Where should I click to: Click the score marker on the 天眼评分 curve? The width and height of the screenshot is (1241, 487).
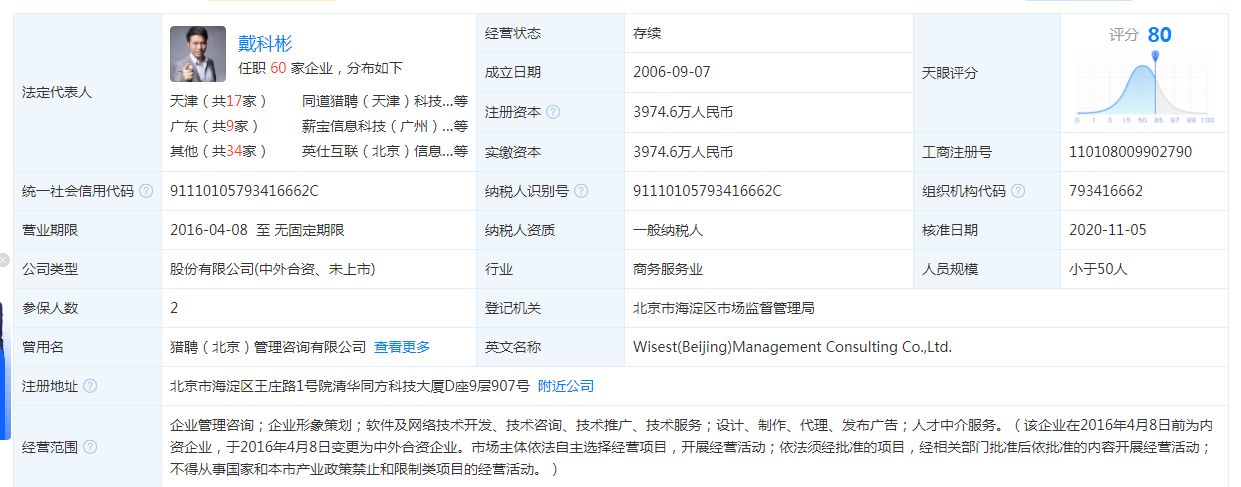[x=1156, y=57]
